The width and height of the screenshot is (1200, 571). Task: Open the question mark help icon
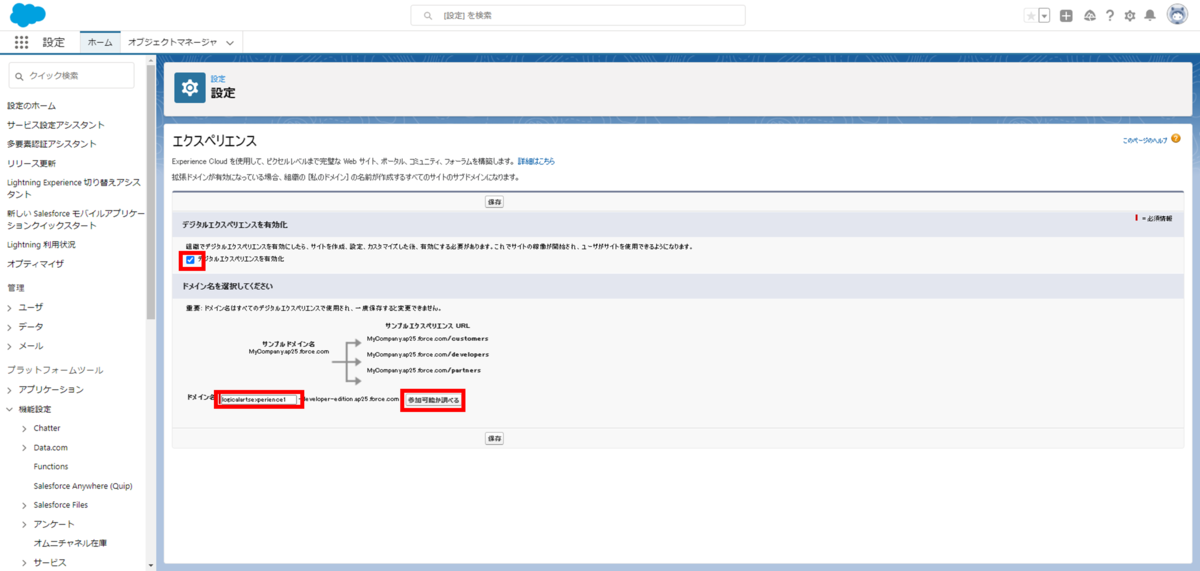pyautogui.click(x=1110, y=16)
